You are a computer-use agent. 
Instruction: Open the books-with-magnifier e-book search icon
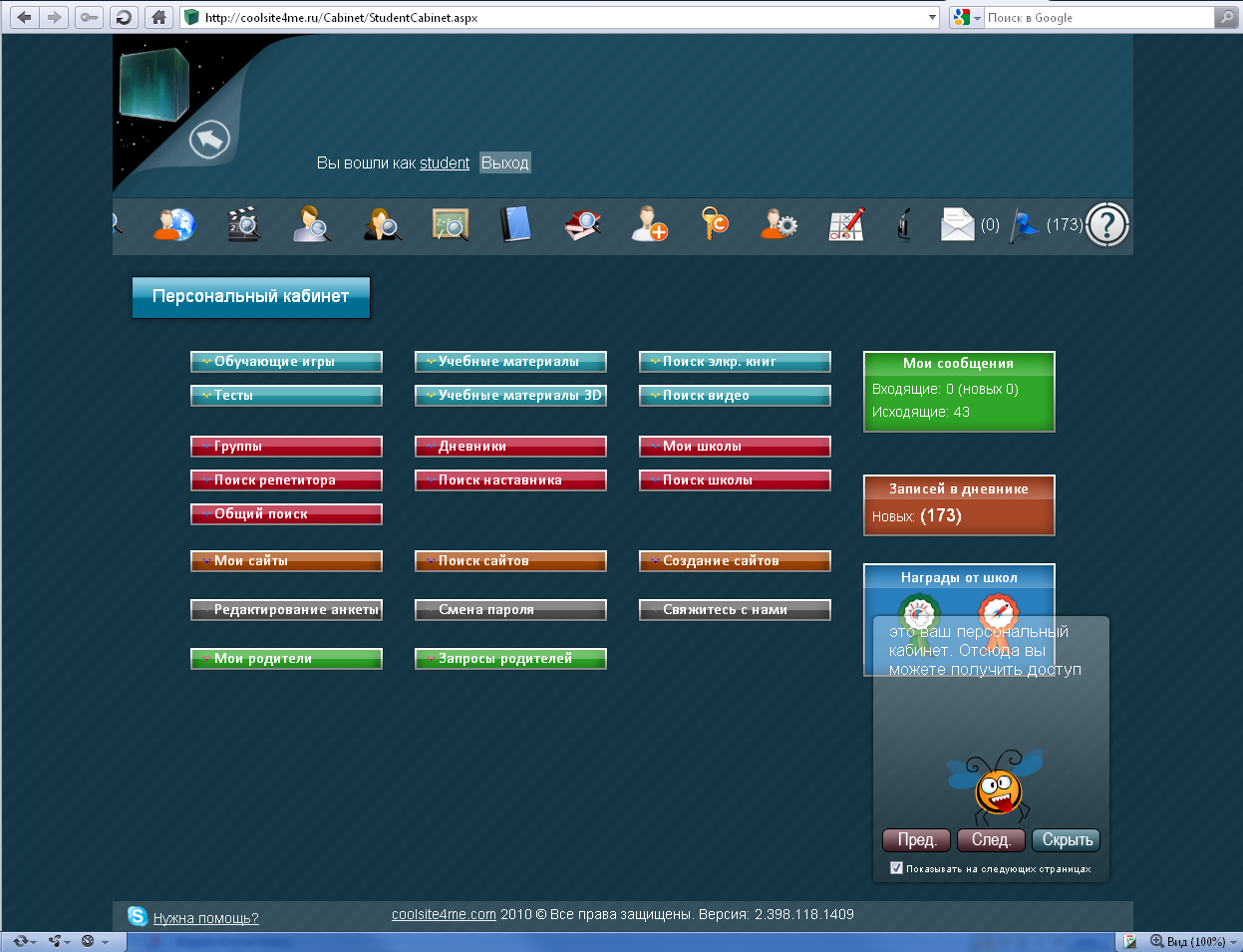coord(582,225)
